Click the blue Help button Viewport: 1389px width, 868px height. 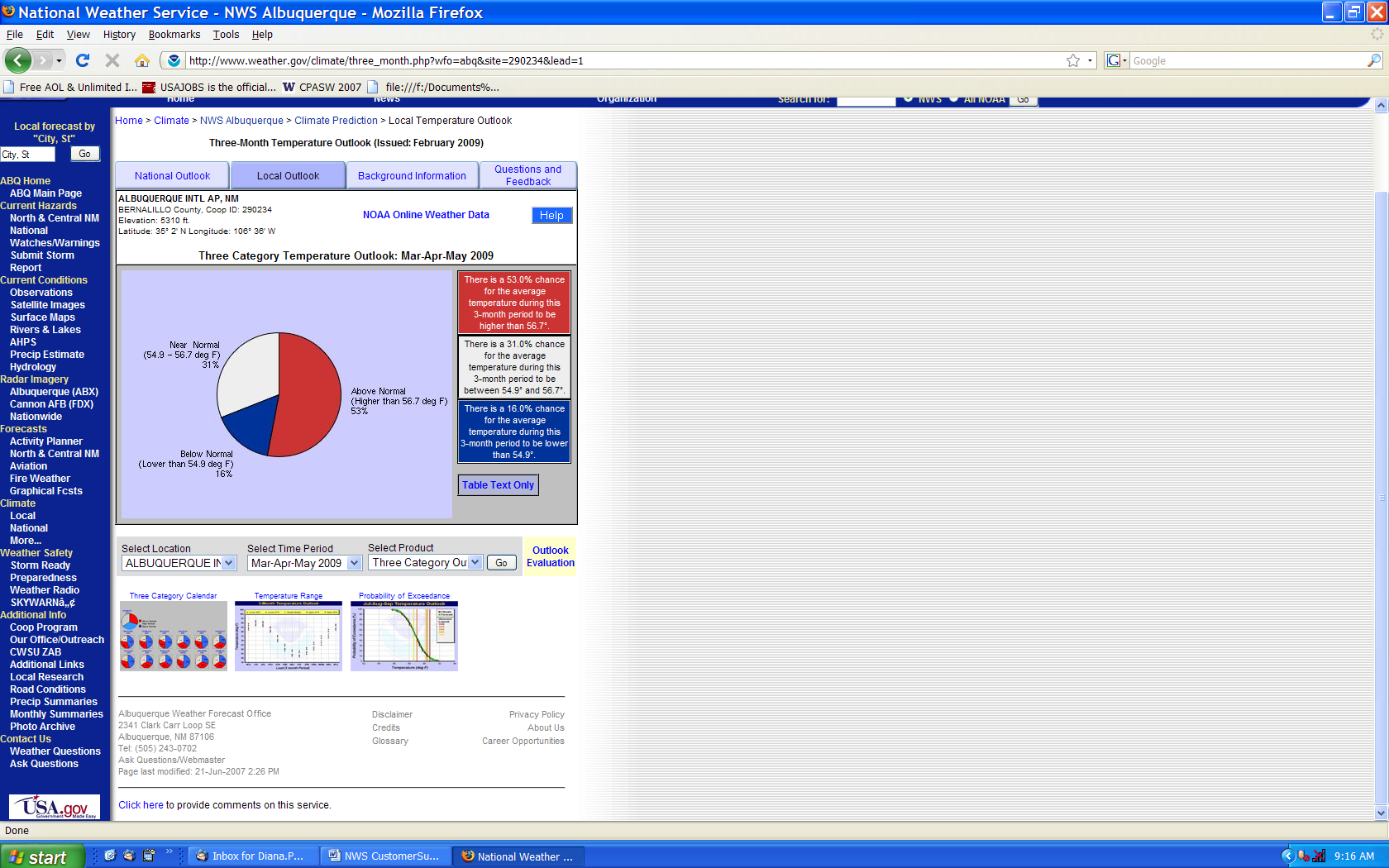551,216
